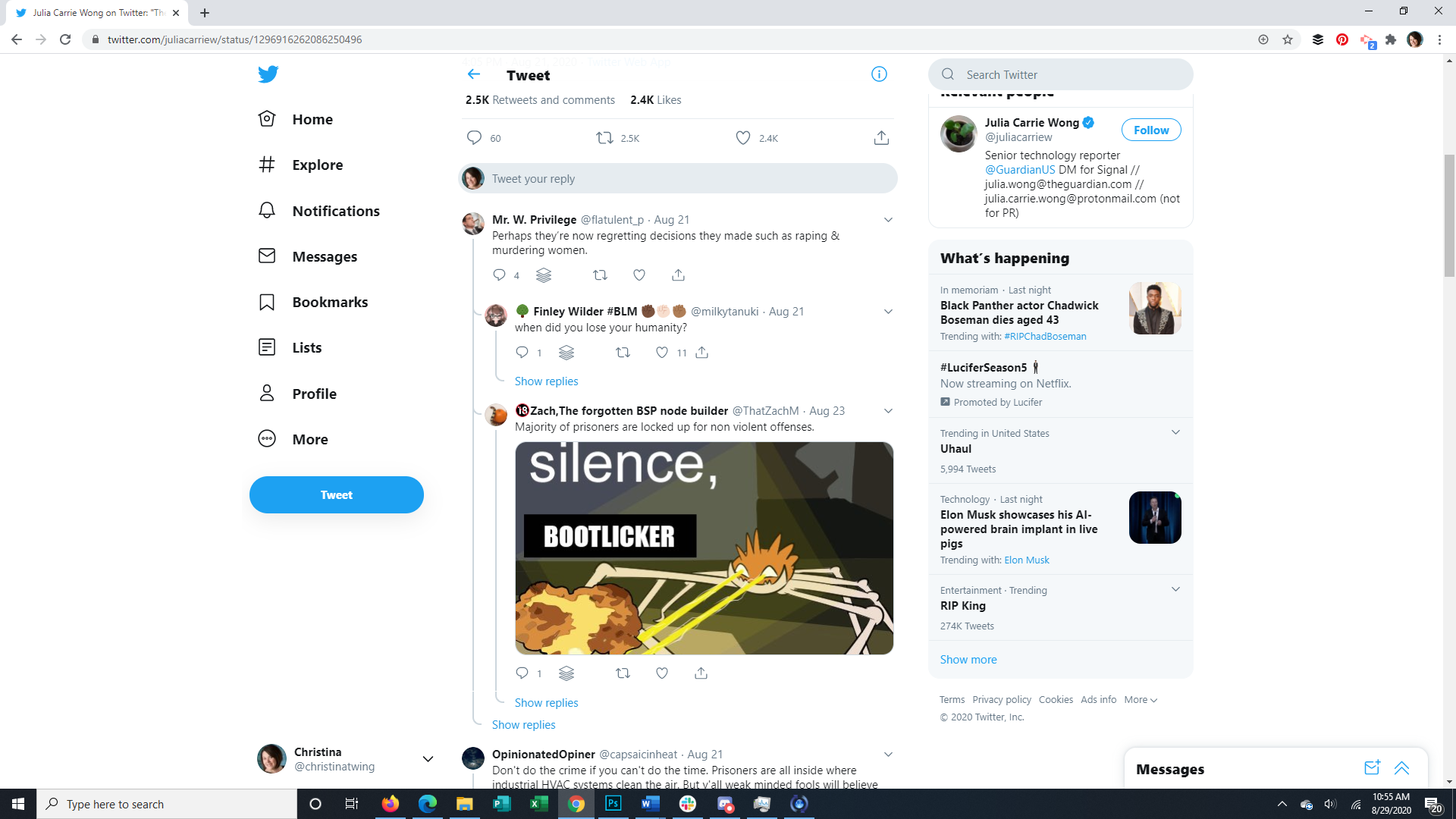Viewport: 1456px width, 819px height.
Task: Click the page vertical scrollbar thumb
Action: (1449, 216)
